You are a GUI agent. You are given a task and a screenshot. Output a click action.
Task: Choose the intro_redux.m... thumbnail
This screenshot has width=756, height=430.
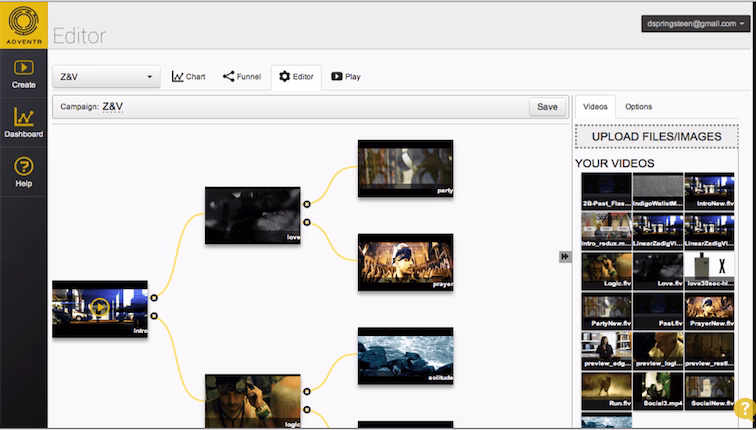click(607, 231)
